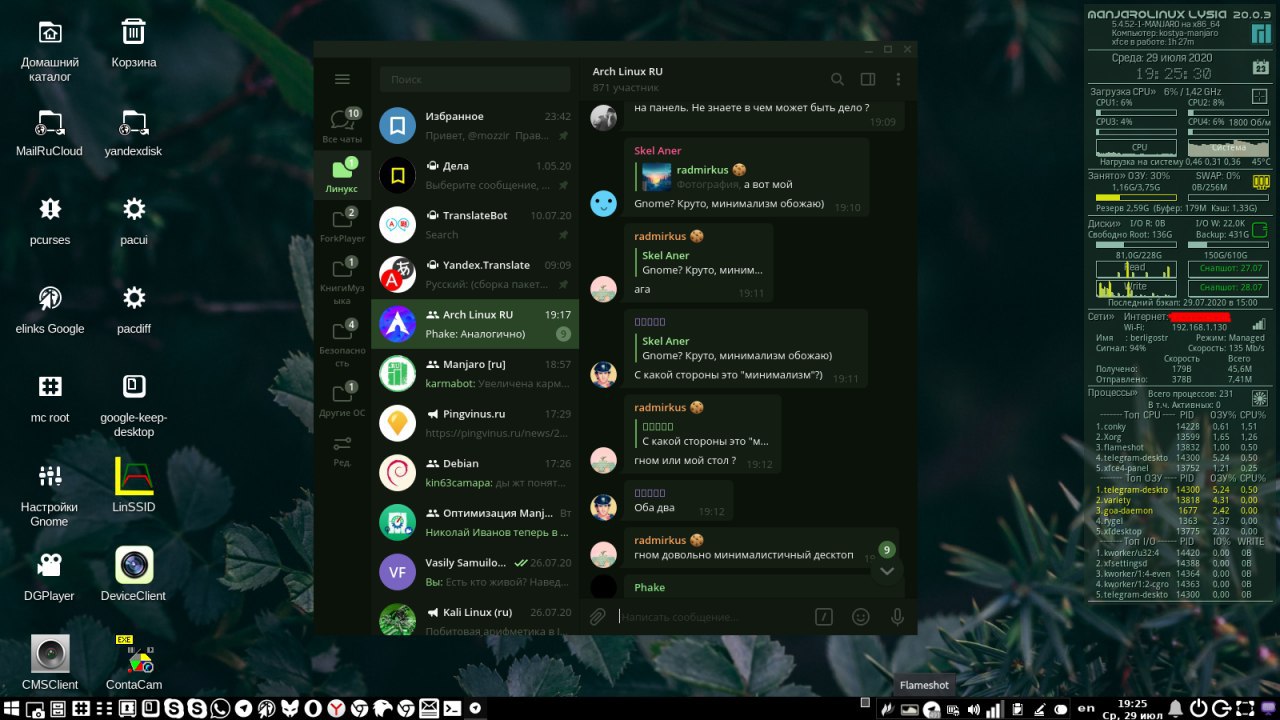Open the 'Другие ОС' chat folder
The image size is (1280, 720).
(342, 399)
